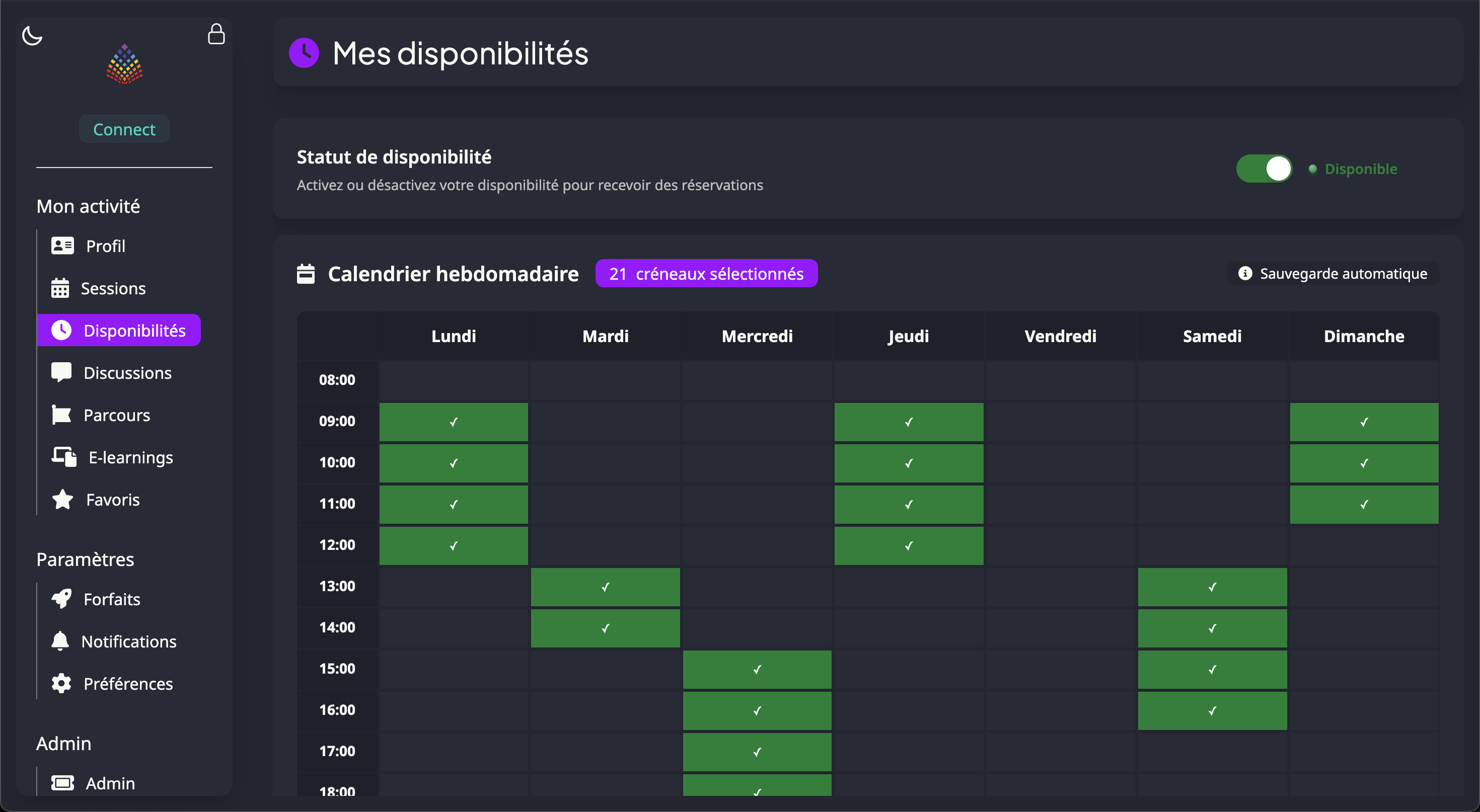Click the Forfaits rocket icon
The height and width of the screenshot is (812, 1480).
tap(61, 599)
